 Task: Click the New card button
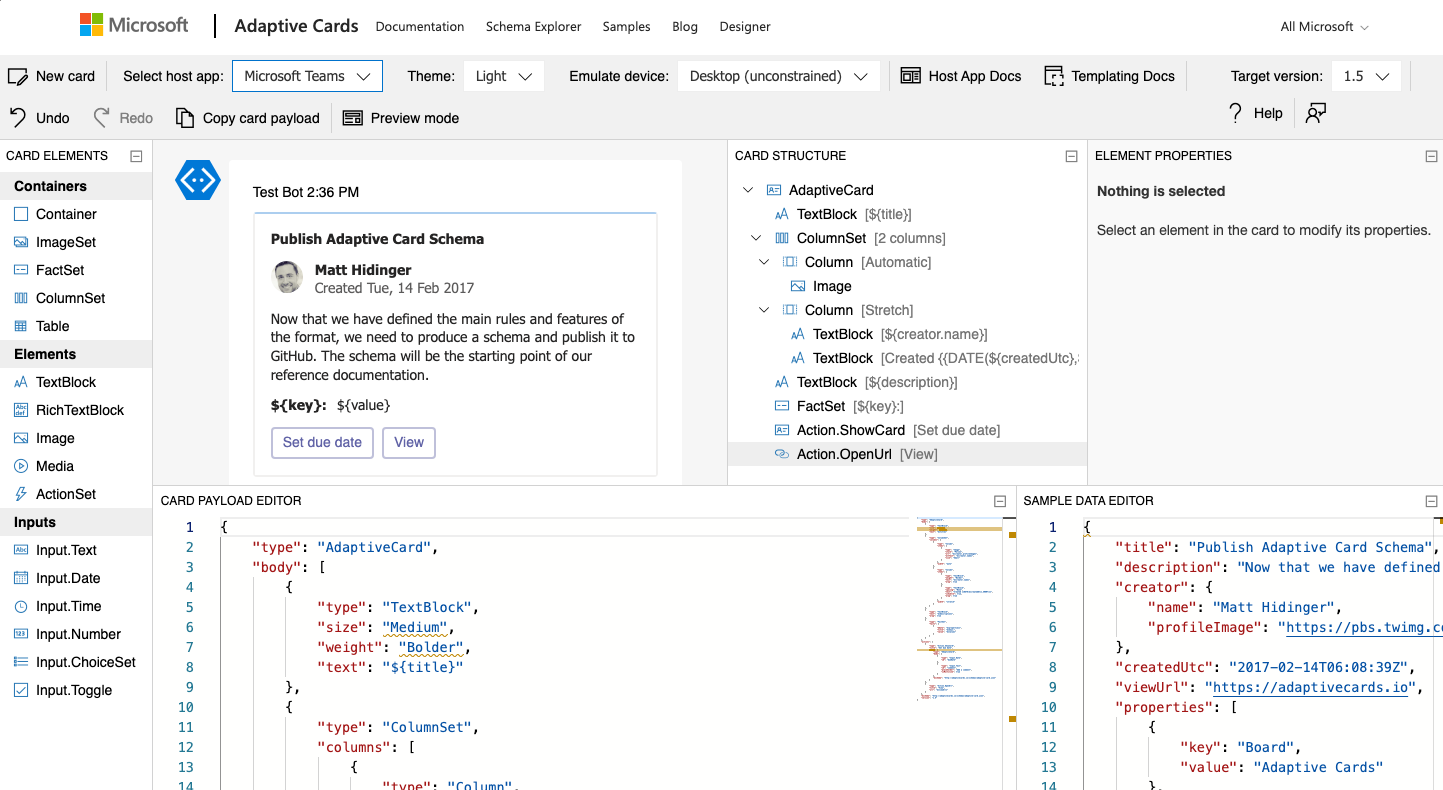pyautogui.click(x=52, y=76)
